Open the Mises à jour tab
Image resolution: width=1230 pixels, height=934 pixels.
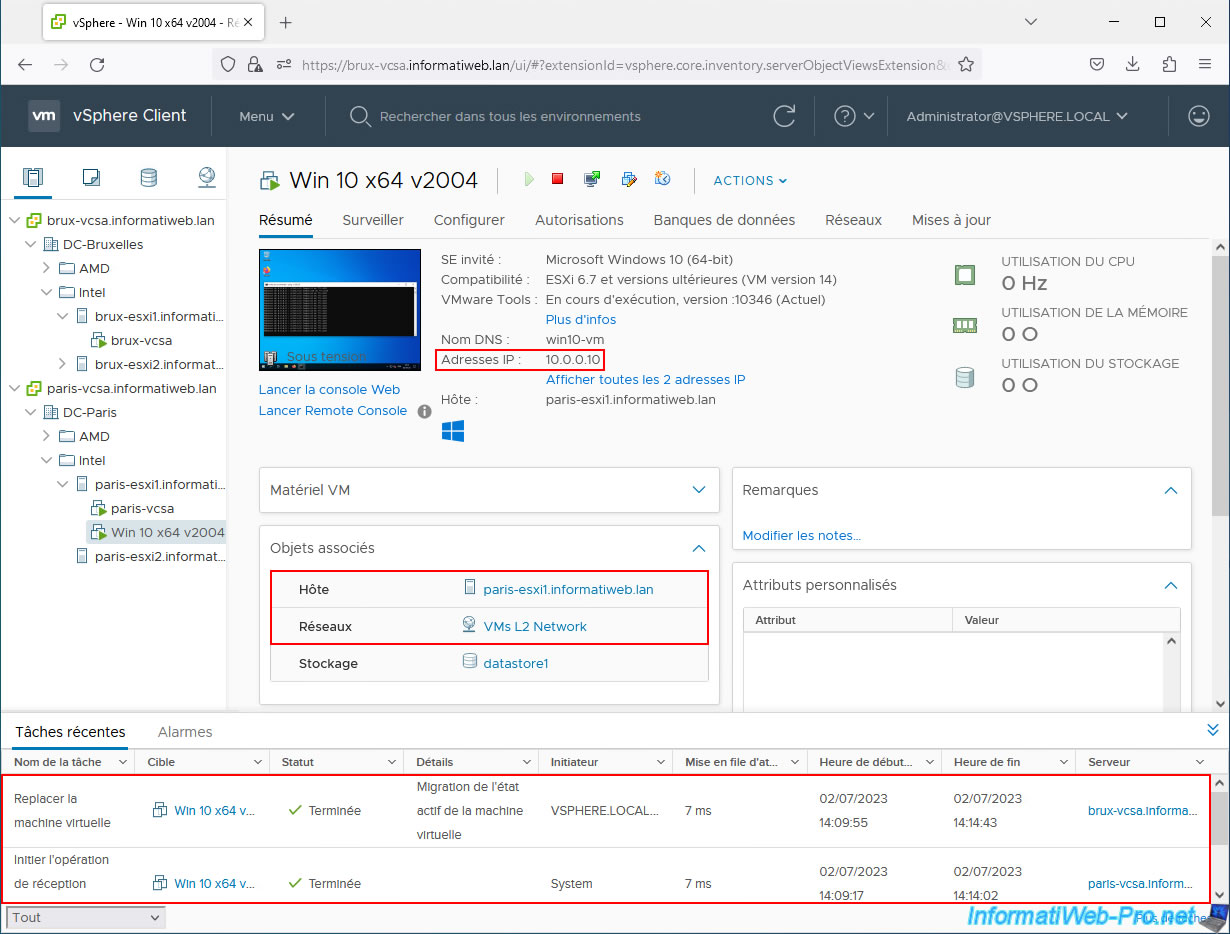tap(951, 220)
